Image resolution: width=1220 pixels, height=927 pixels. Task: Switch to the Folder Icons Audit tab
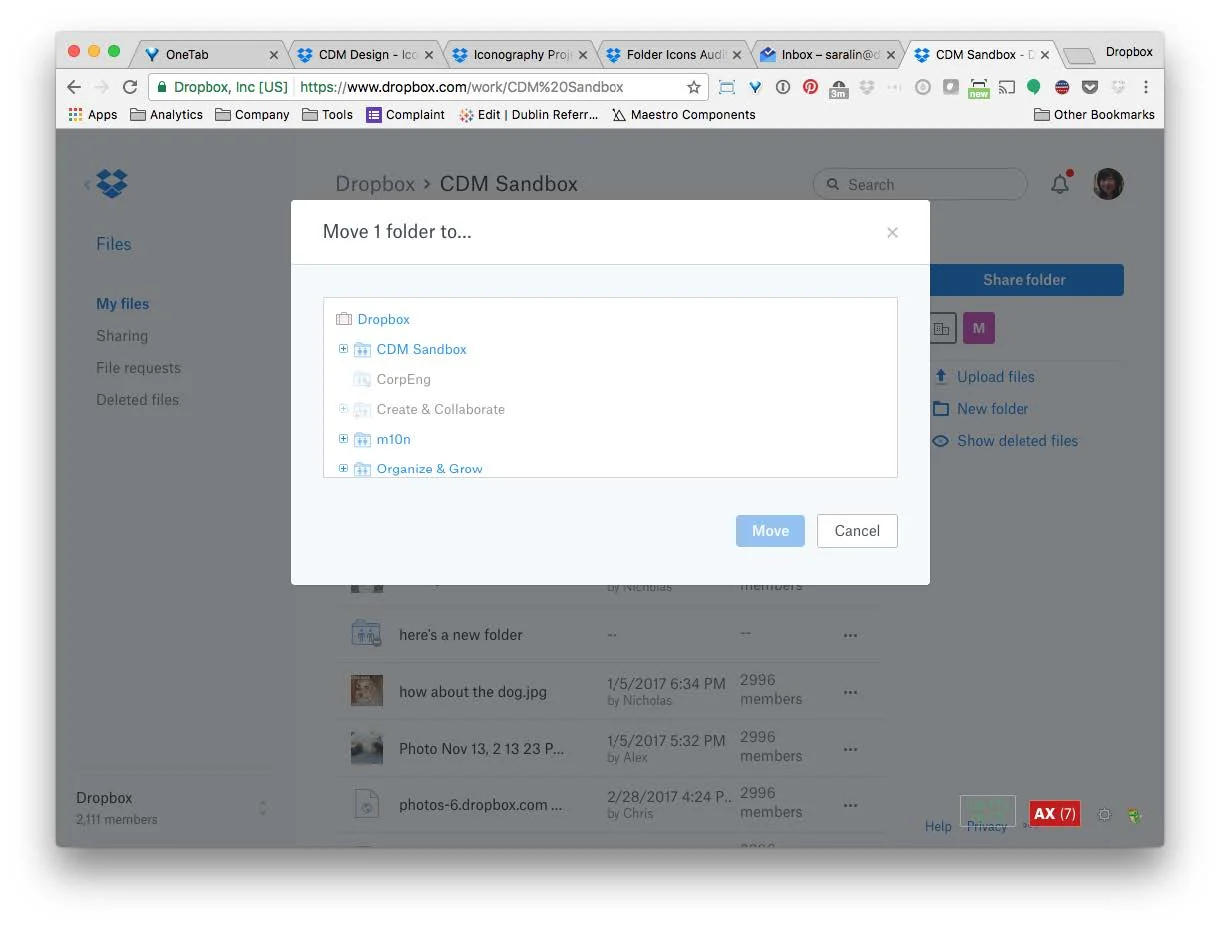point(675,55)
